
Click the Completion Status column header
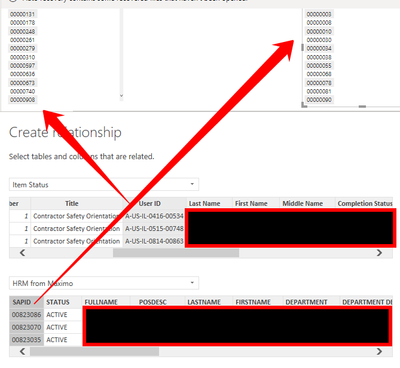pyautogui.click(x=365, y=203)
